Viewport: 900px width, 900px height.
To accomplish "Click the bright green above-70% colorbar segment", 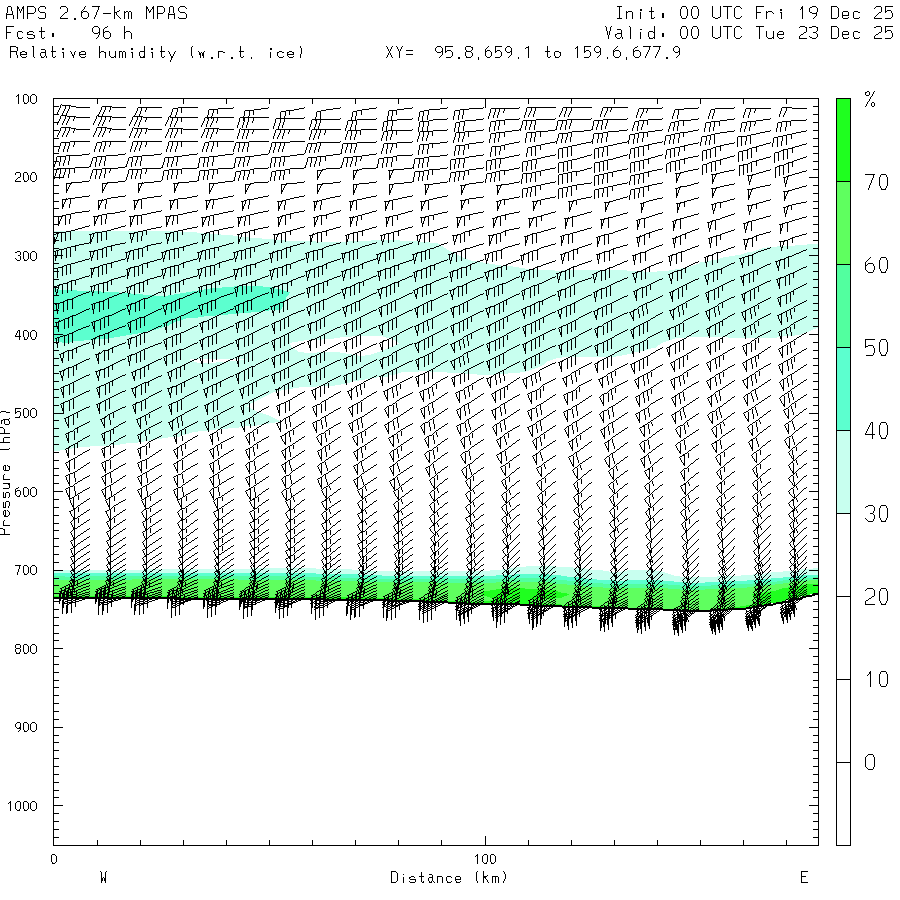I will 843,140.
